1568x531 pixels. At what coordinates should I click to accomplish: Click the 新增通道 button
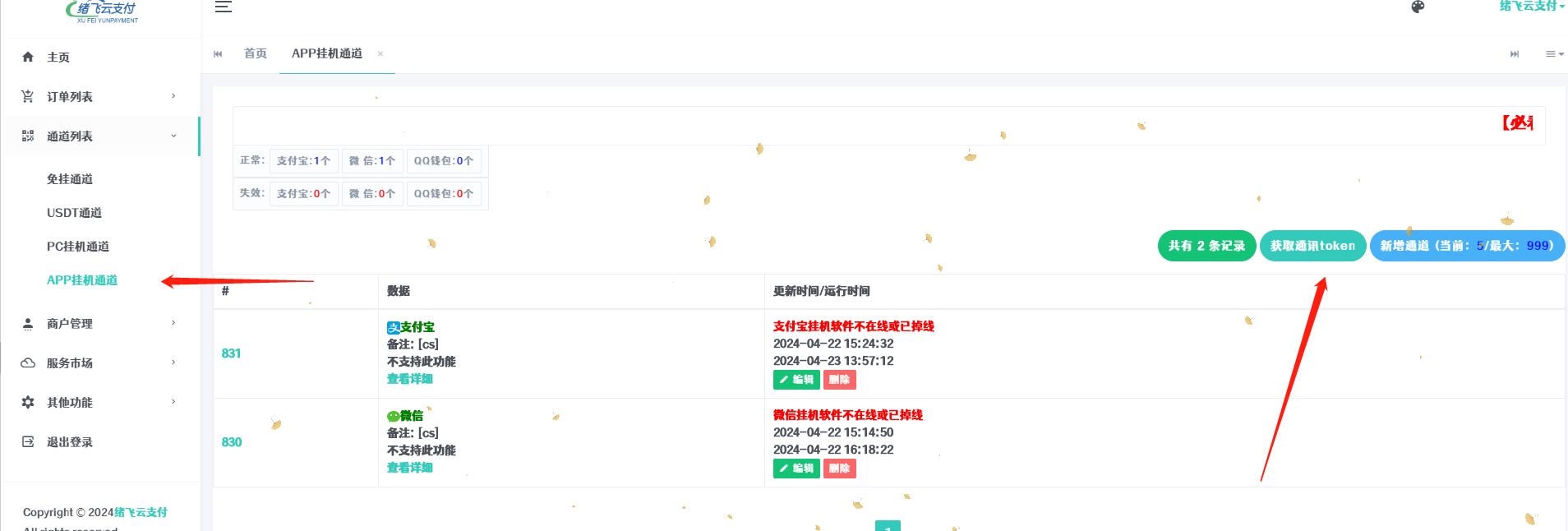pyautogui.click(x=1467, y=246)
